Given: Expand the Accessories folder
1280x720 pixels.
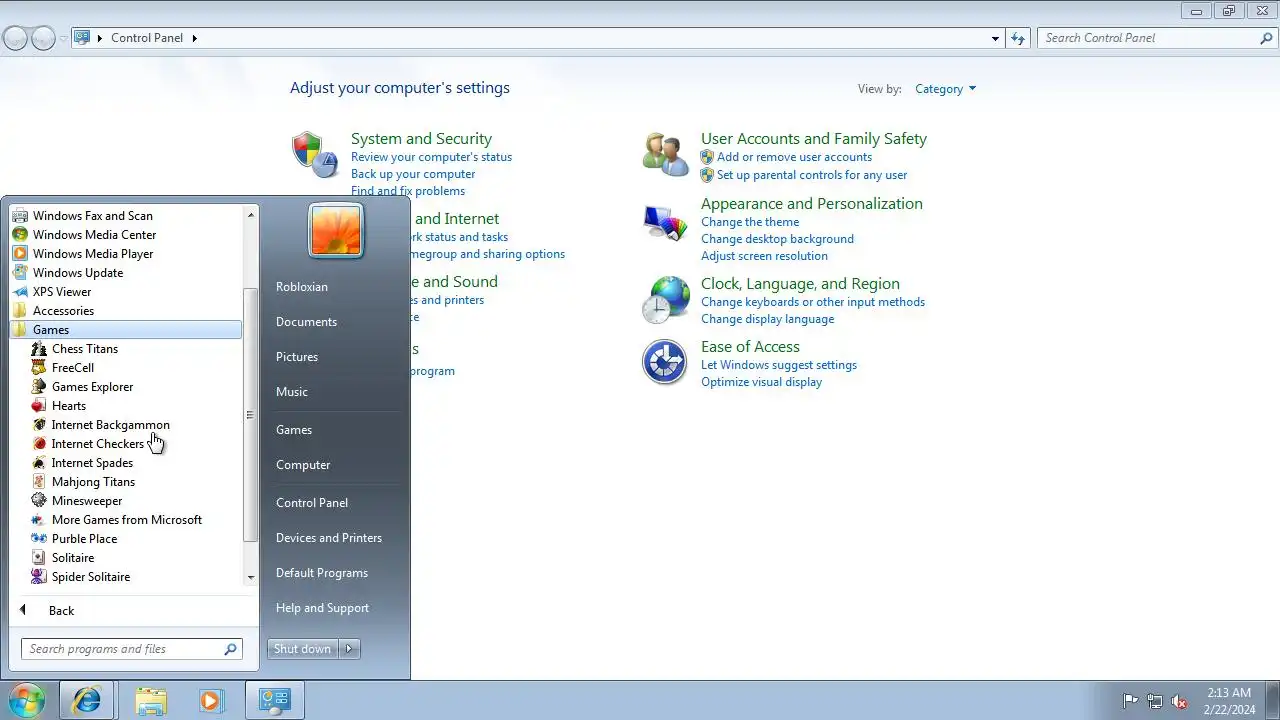Looking at the screenshot, I should (x=126, y=311).
